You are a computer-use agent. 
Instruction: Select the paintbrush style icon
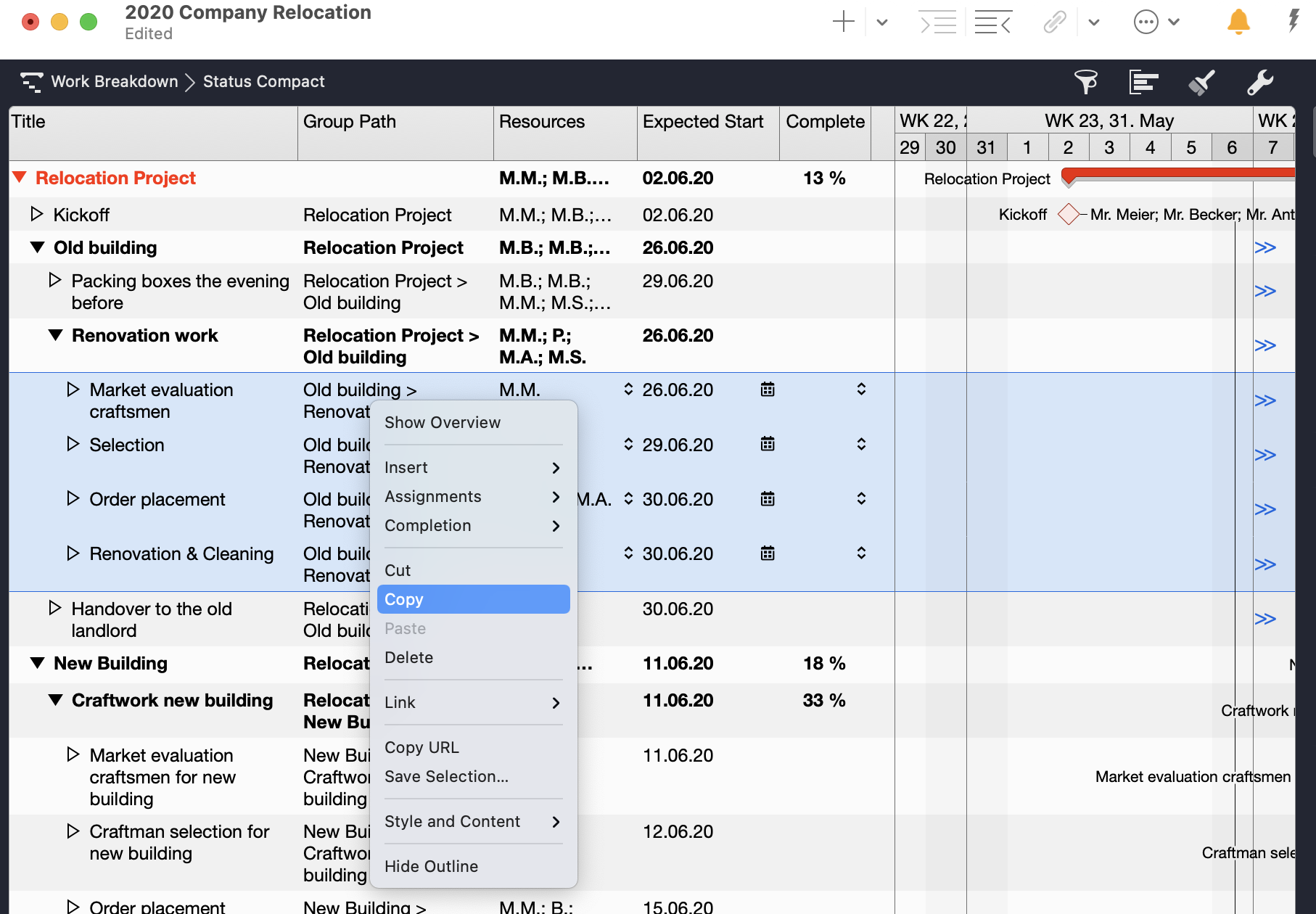click(x=1201, y=82)
